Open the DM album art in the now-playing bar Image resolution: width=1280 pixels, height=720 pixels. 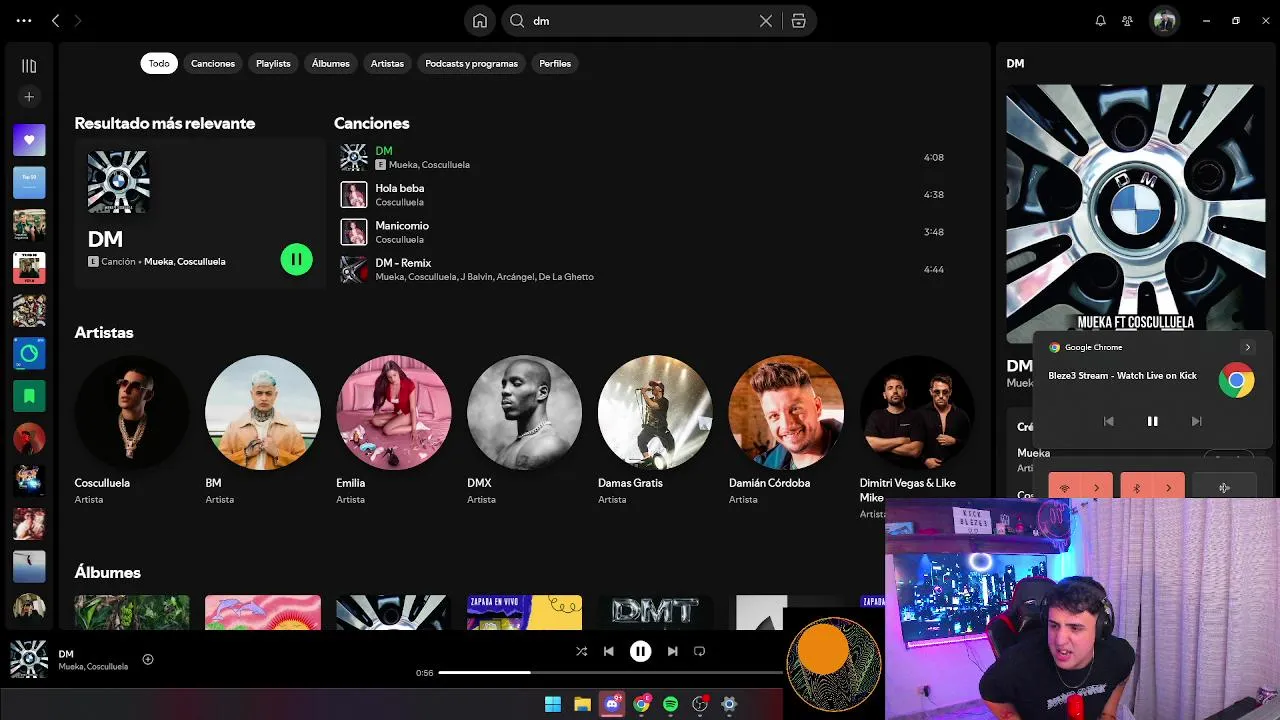point(29,659)
